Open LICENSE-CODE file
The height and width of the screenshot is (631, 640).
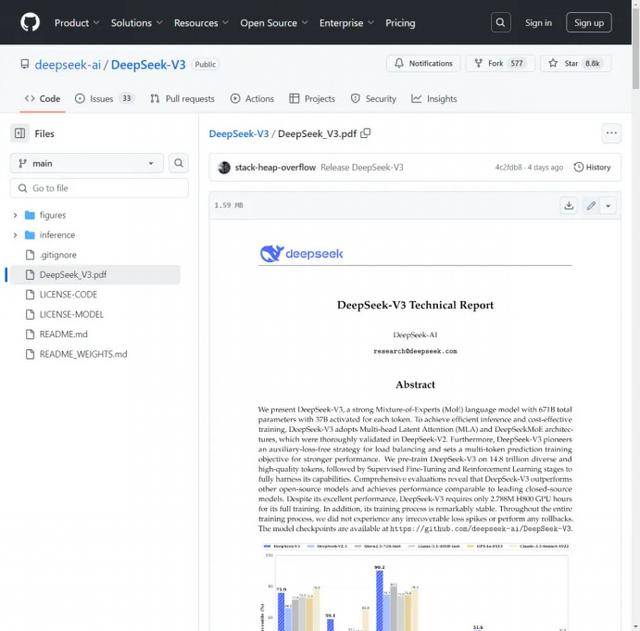click(68, 295)
